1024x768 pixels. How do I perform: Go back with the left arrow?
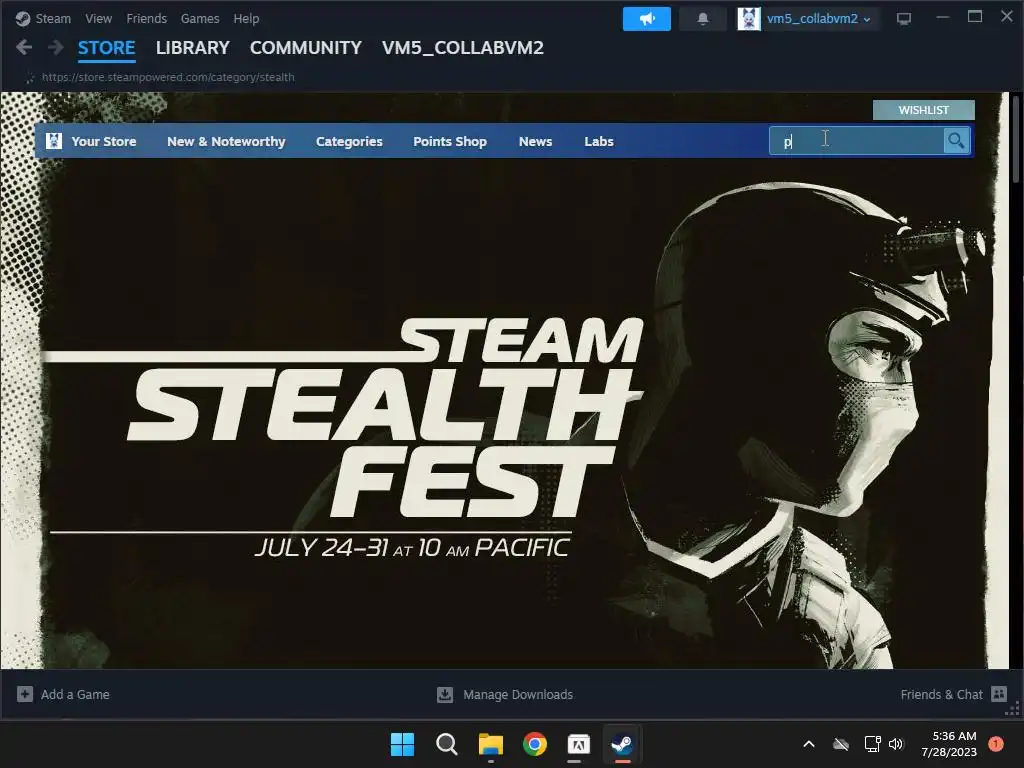(x=24, y=47)
